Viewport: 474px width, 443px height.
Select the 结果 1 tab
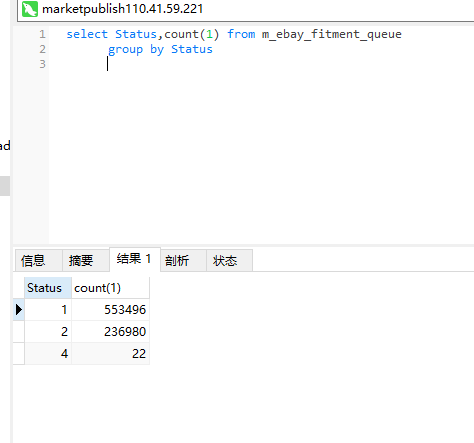(135, 259)
